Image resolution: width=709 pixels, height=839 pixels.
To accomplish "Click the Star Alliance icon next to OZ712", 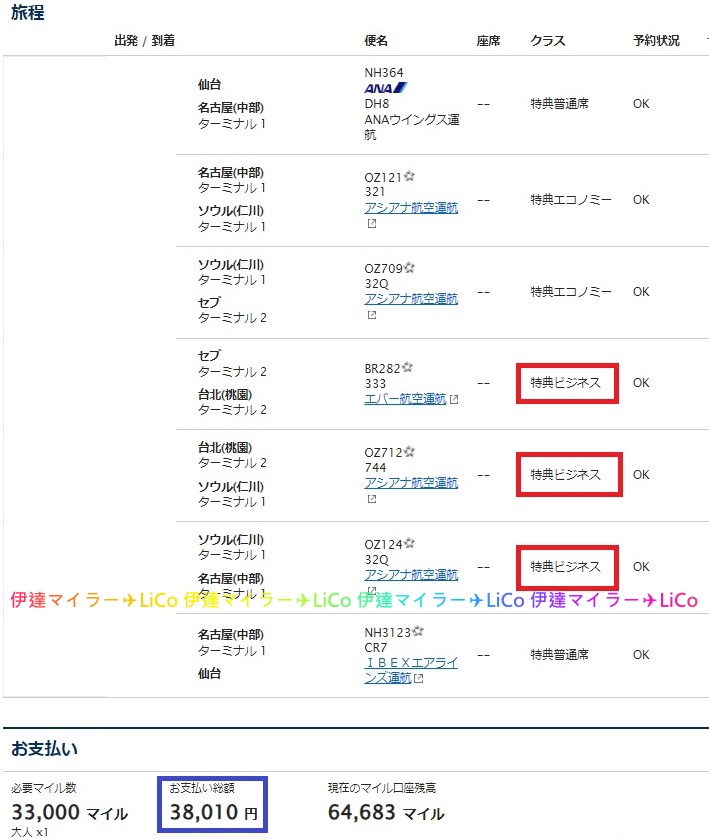I will coord(410,452).
